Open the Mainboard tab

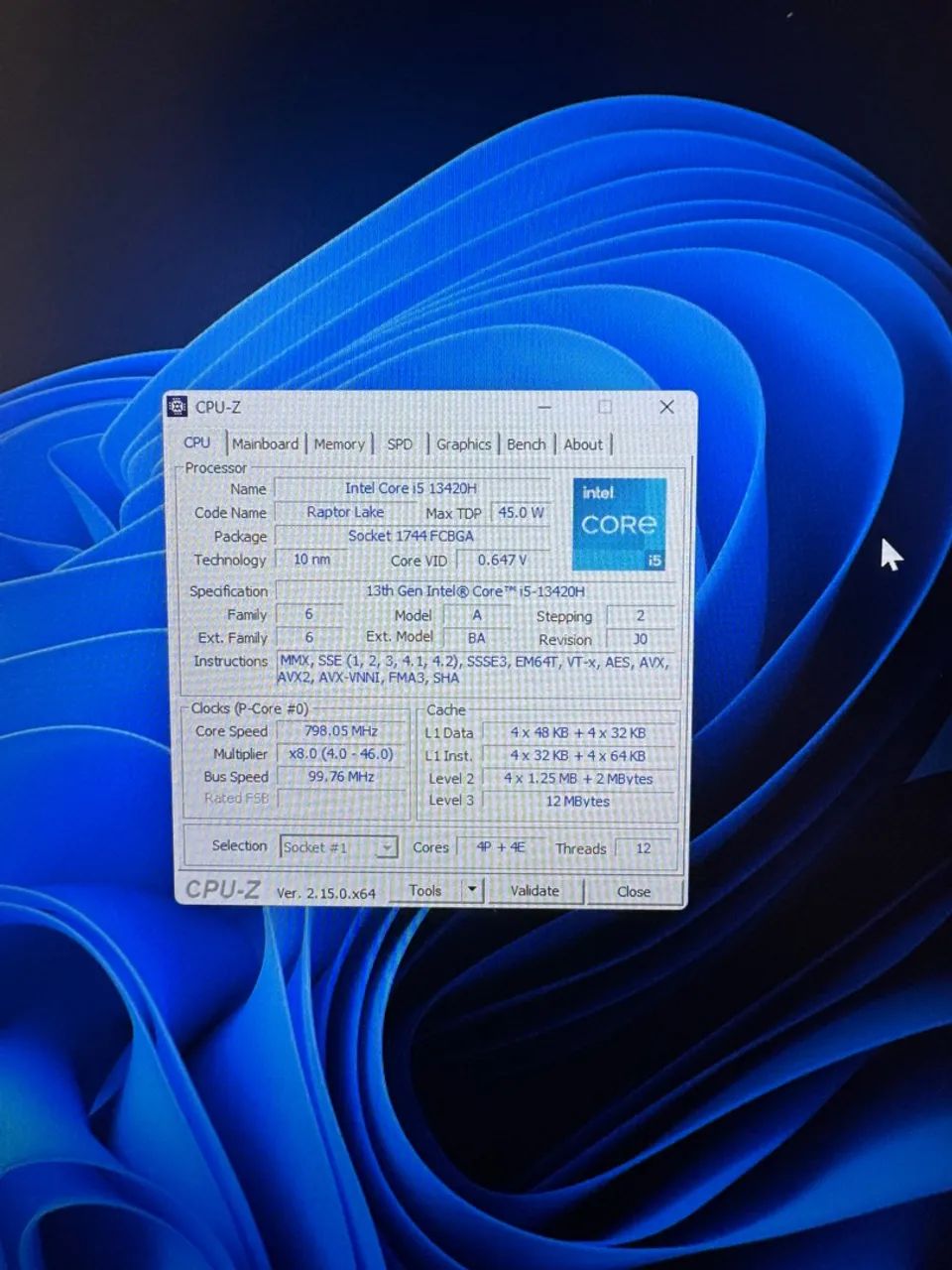point(265,444)
